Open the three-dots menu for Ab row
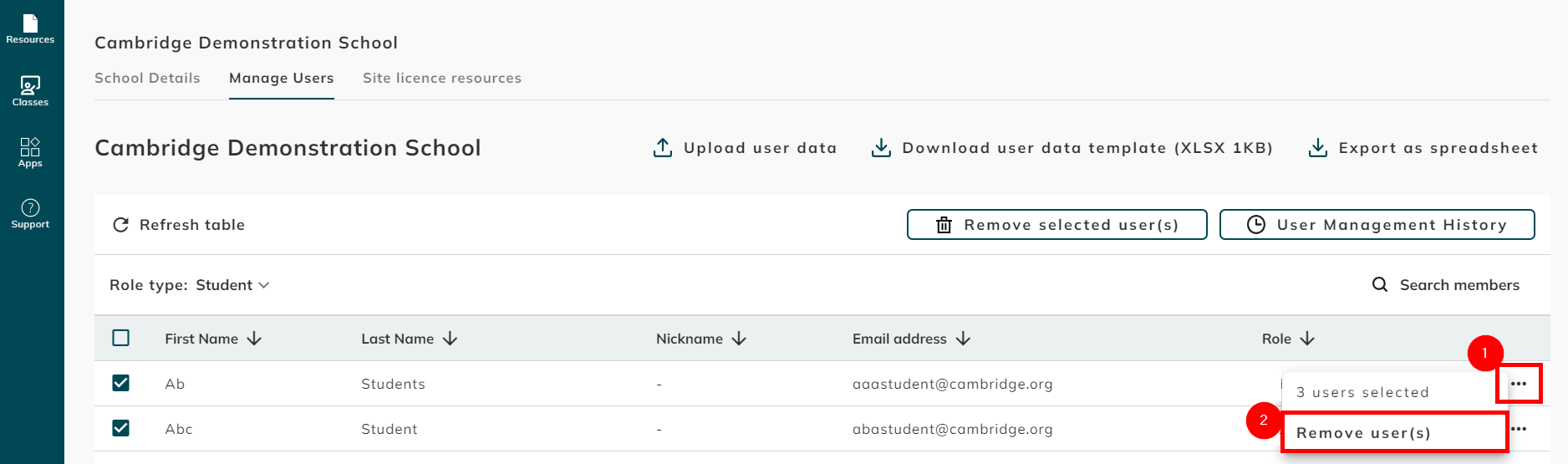Screen dimensions: 1568x464 pyautogui.click(x=1519, y=384)
